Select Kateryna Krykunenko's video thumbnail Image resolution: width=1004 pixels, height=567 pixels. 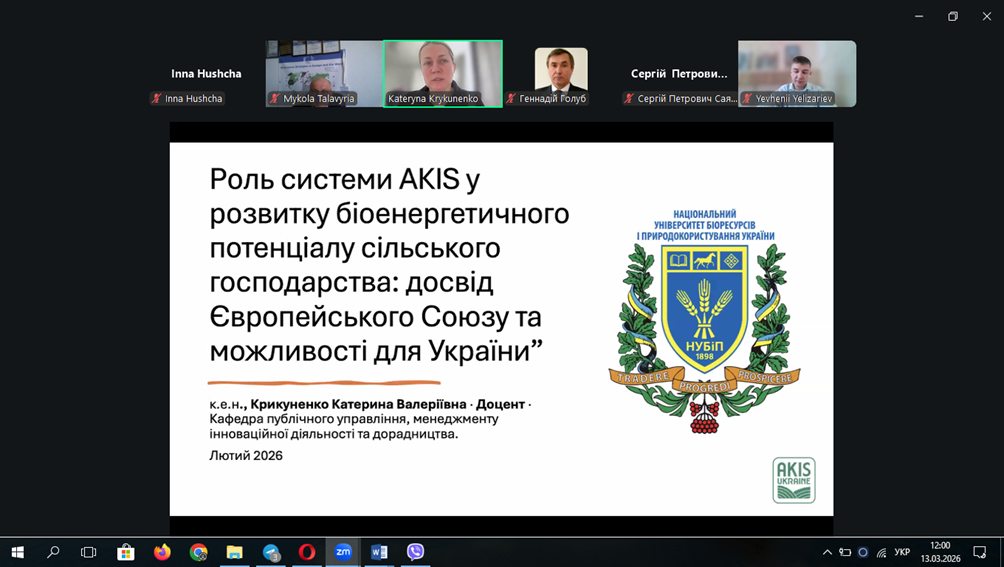pos(443,73)
